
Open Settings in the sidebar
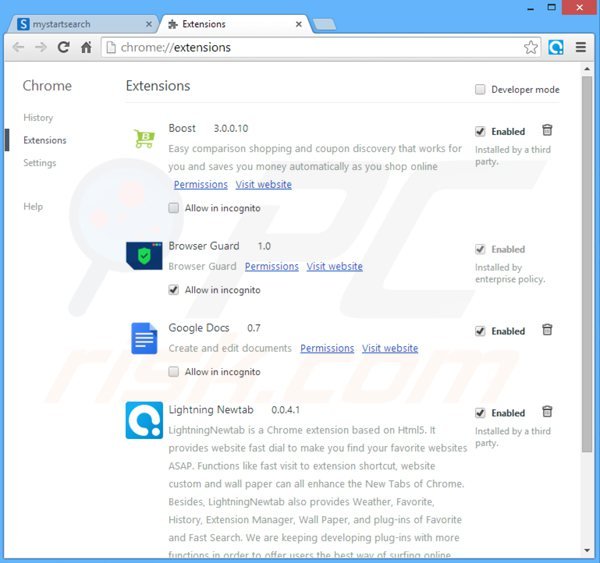(x=40, y=163)
